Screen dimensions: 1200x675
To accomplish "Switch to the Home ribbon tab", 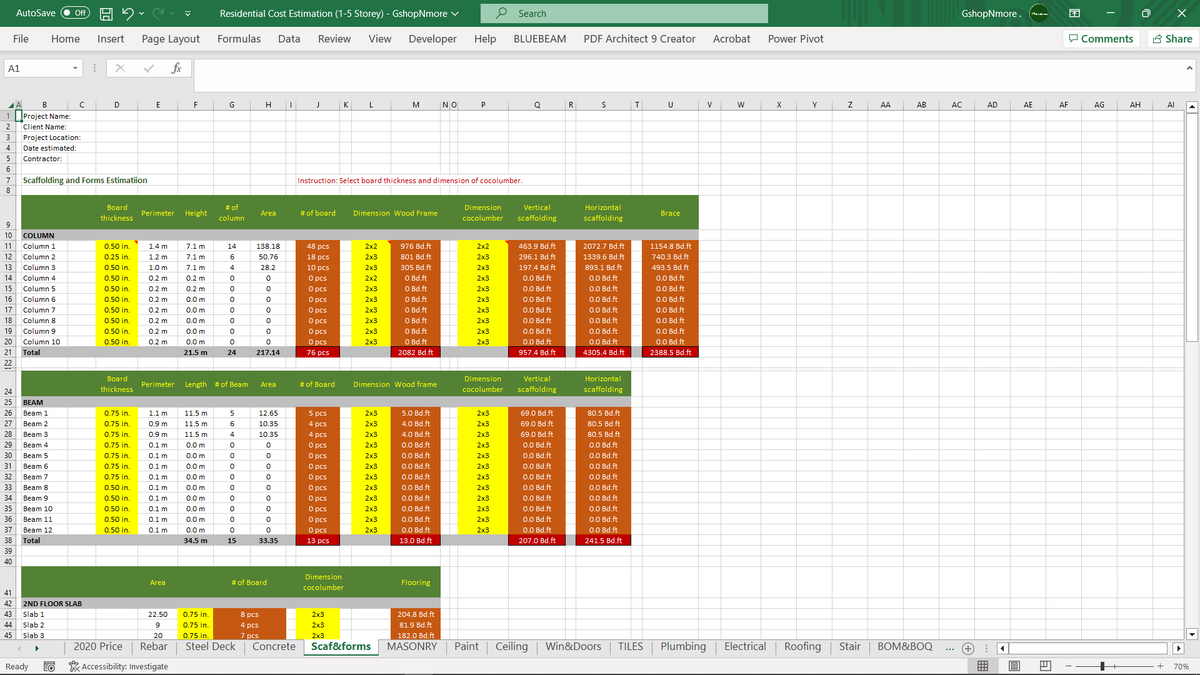I will click(65, 39).
